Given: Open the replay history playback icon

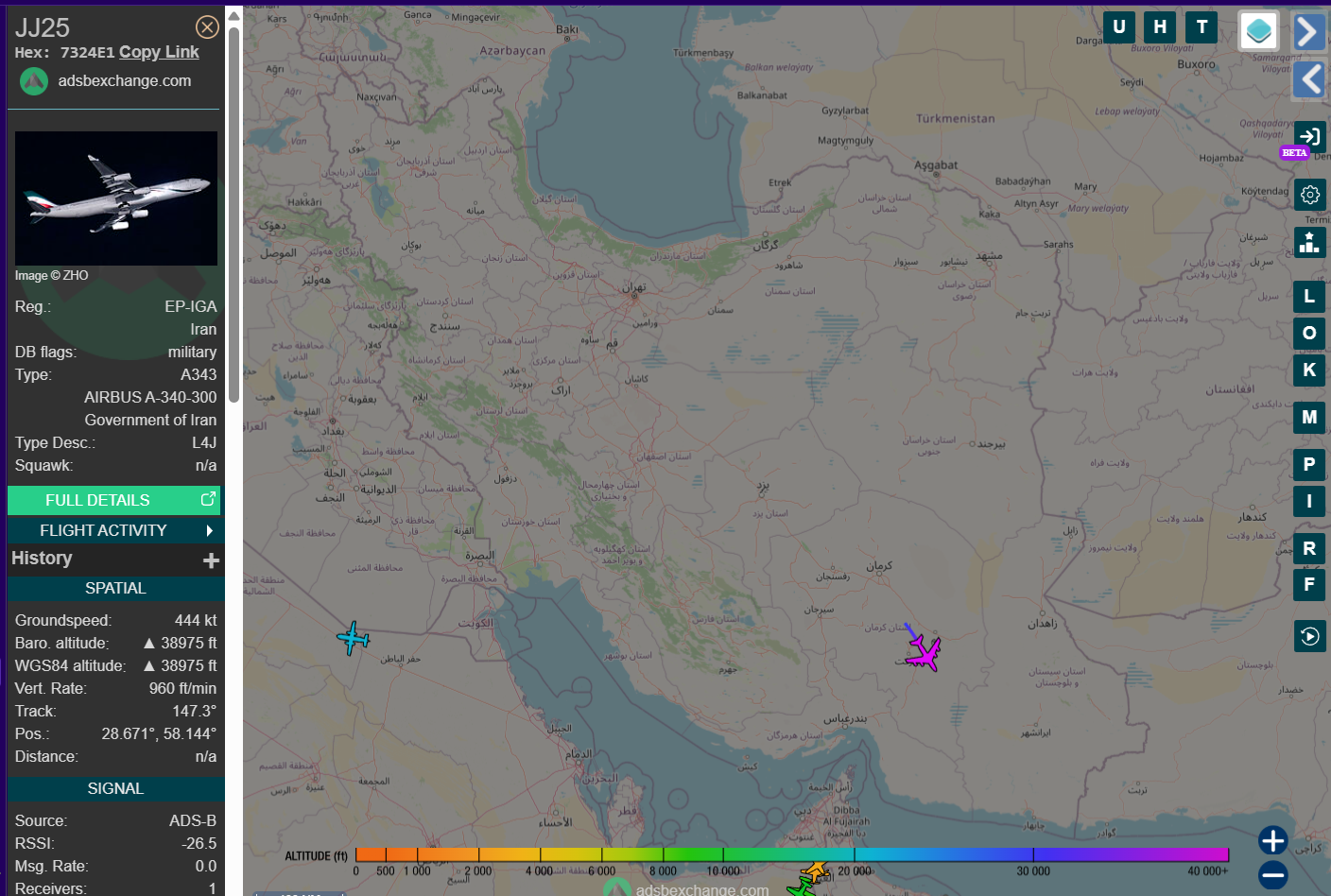Looking at the screenshot, I should (1309, 636).
